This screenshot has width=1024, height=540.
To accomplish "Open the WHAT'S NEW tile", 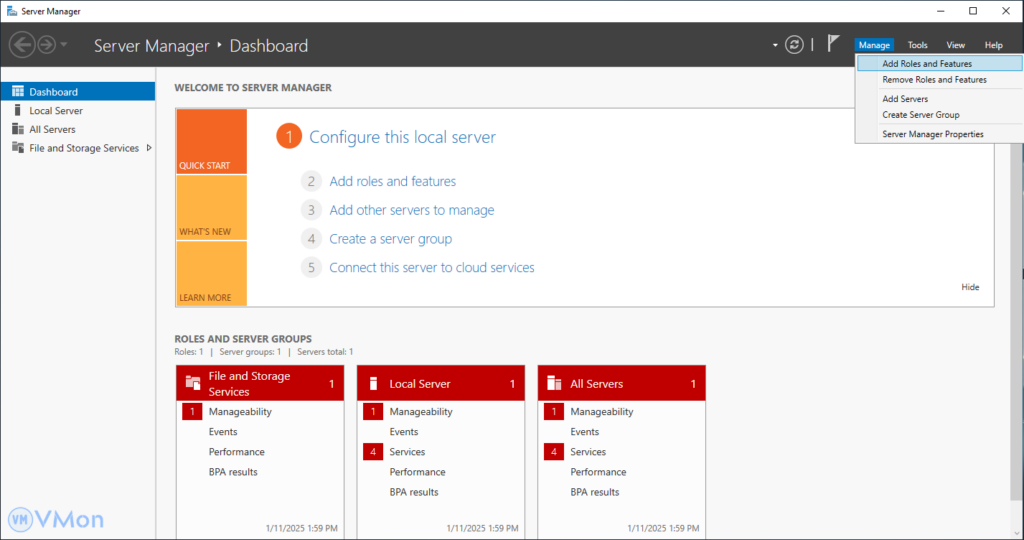I will tap(211, 207).
